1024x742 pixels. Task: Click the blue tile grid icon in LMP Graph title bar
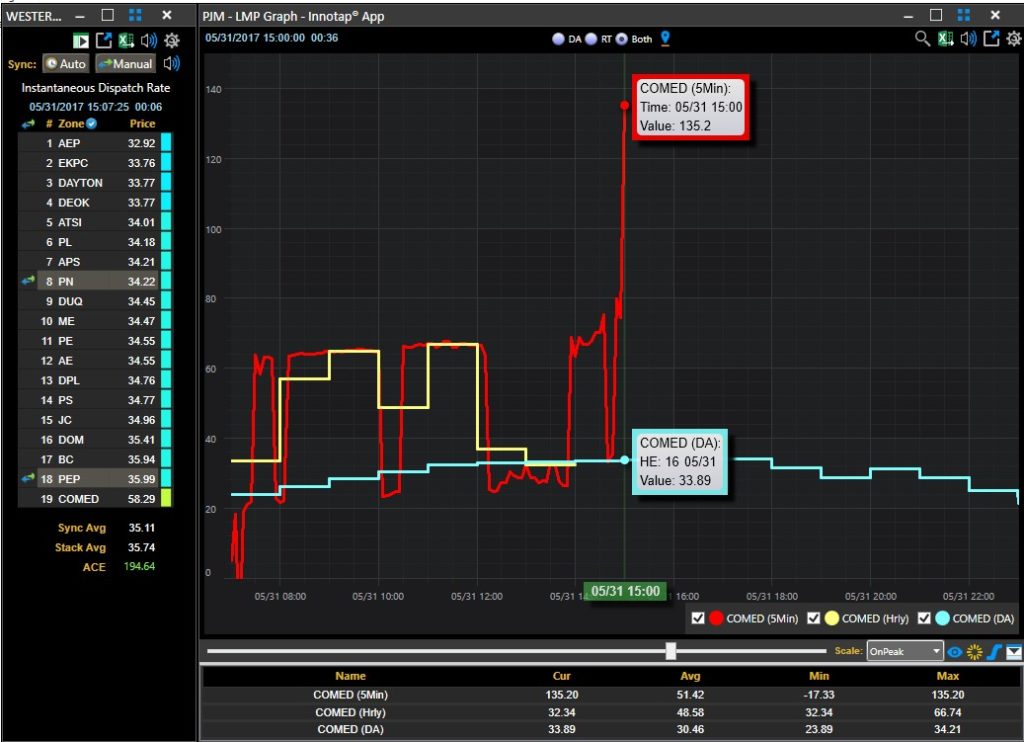pyautogui.click(x=964, y=15)
